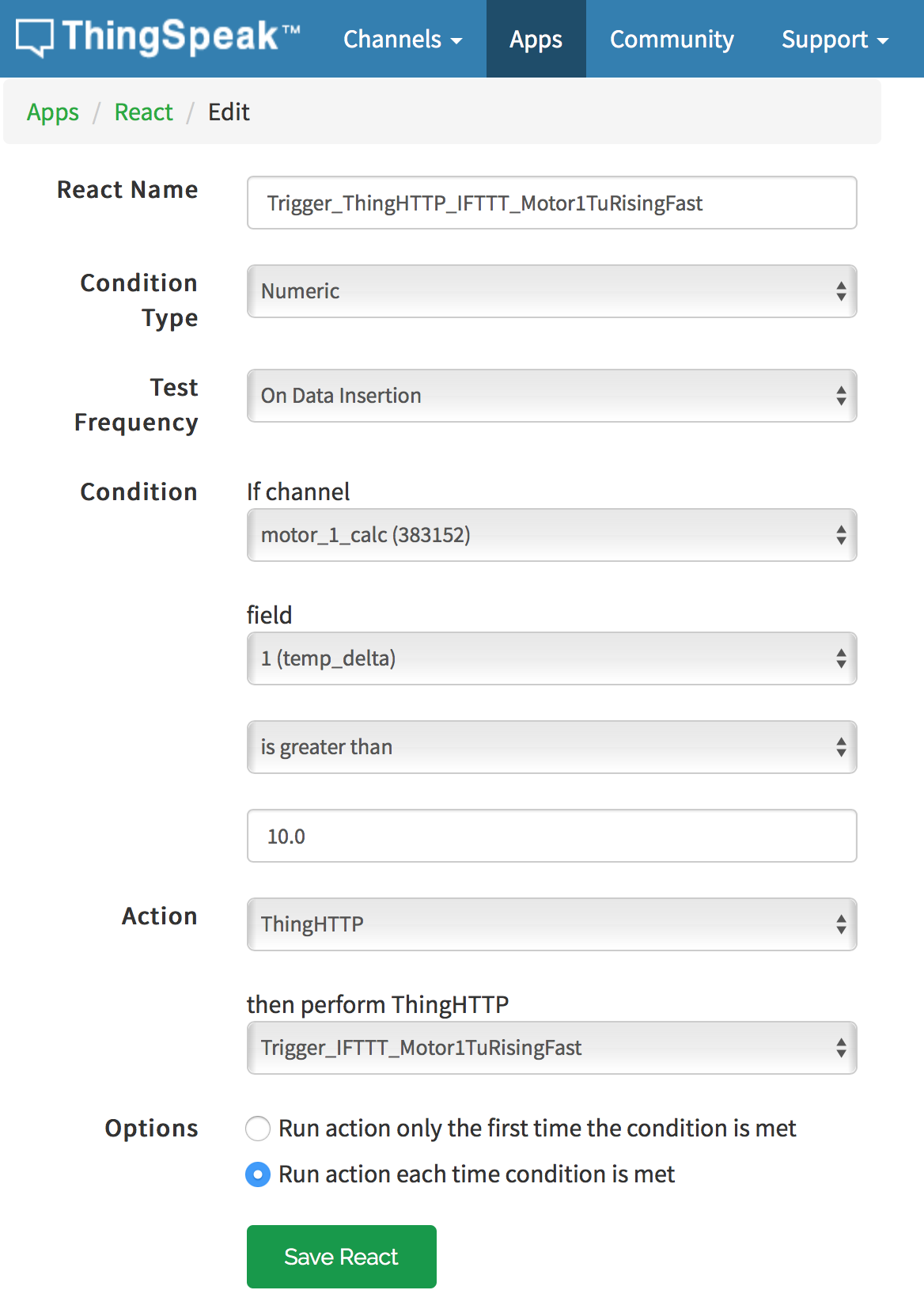Screen dimensions: 924x1290
Task: Click the ThingSpeak speech-bubble logo icon
Action: 35,37
